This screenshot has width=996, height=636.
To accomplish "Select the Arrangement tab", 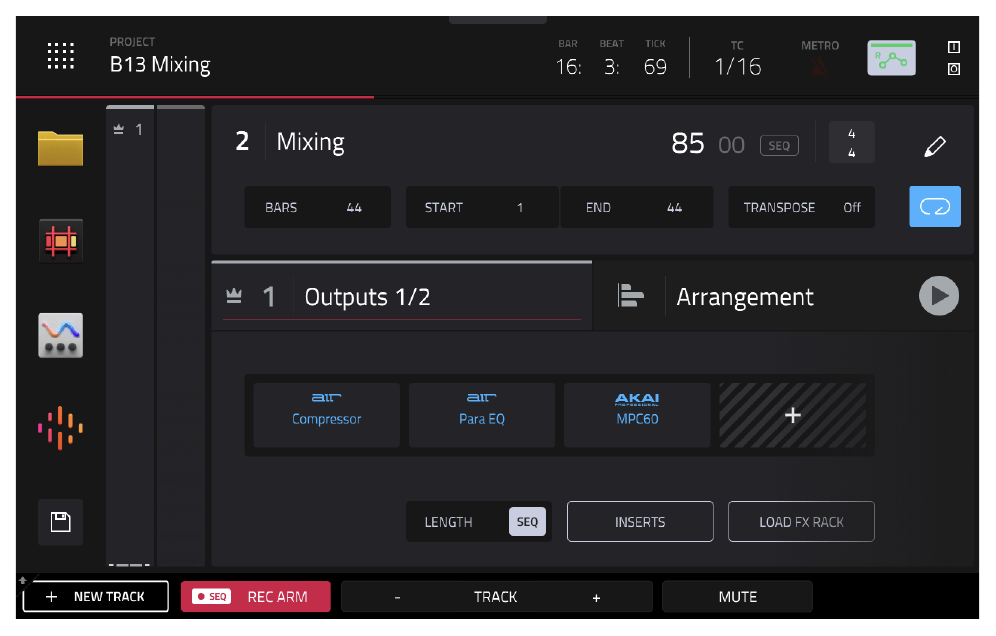I will click(x=783, y=295).
